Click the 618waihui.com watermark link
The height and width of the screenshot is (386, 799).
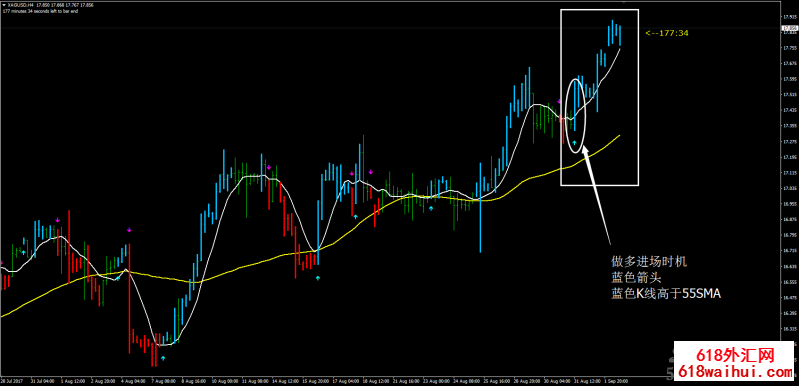pyautogui.click(x=736, y=372)
